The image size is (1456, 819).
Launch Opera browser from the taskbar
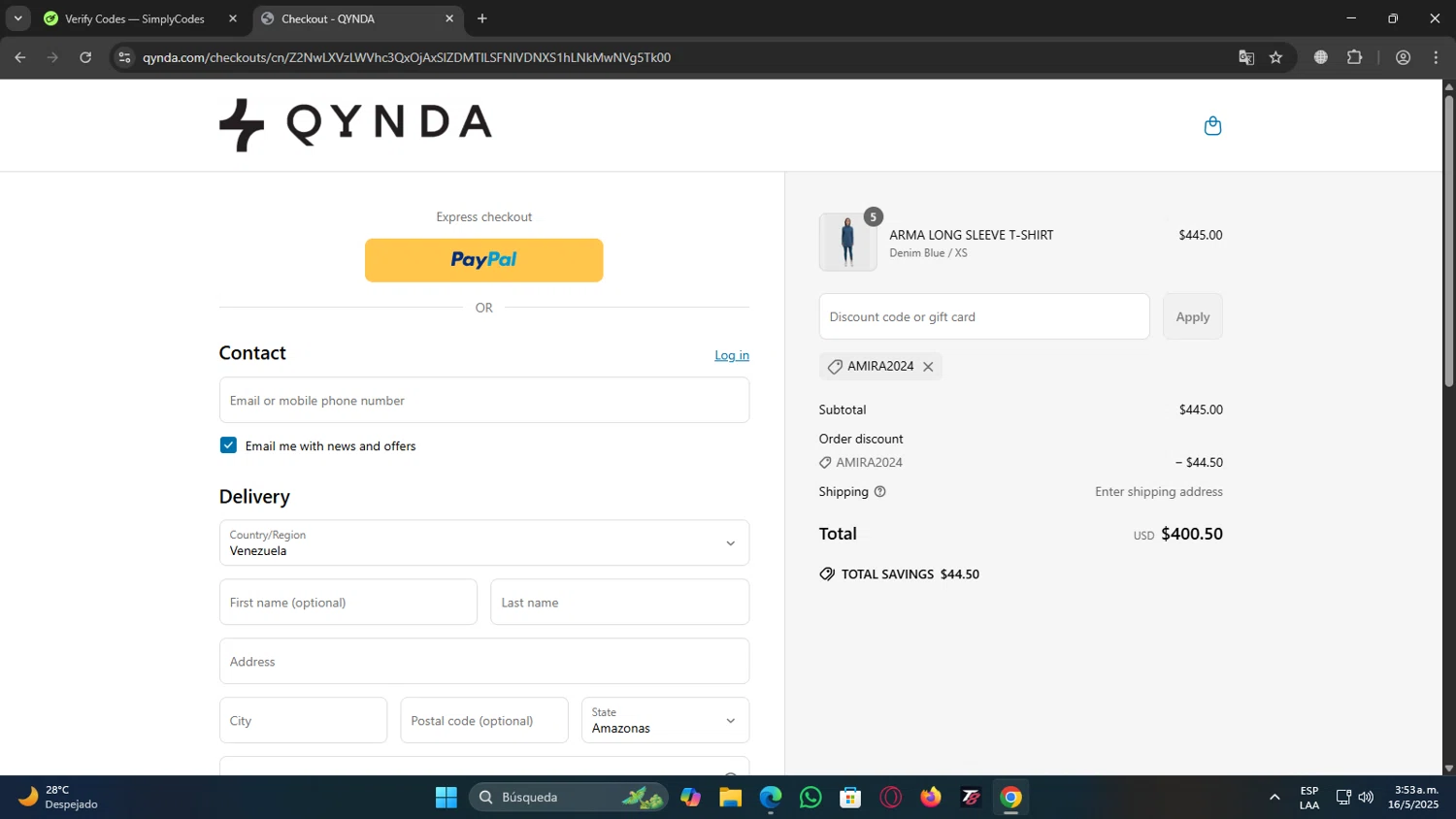tap(891, 798)
